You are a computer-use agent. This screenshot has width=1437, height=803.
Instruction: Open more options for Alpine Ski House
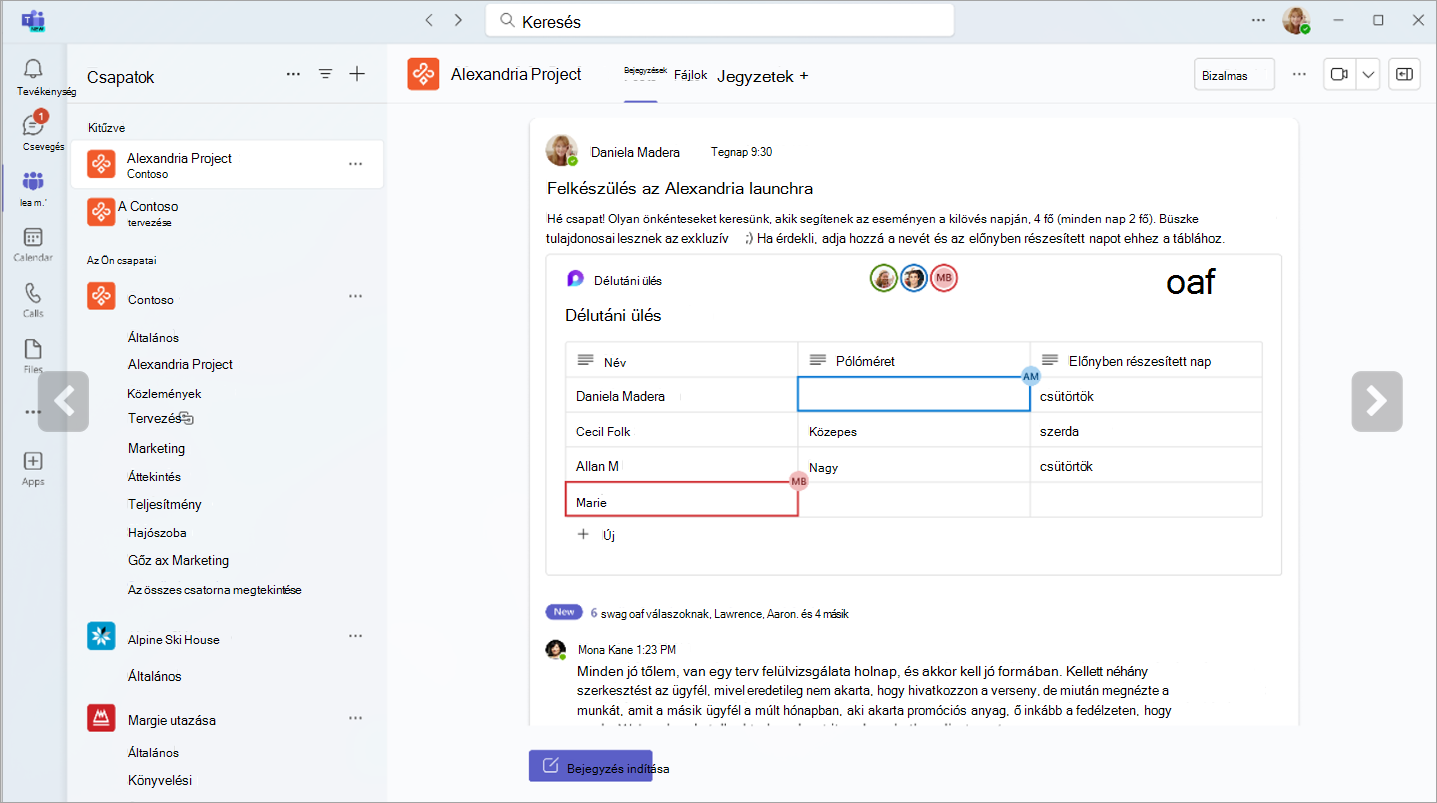click(355, 636)
